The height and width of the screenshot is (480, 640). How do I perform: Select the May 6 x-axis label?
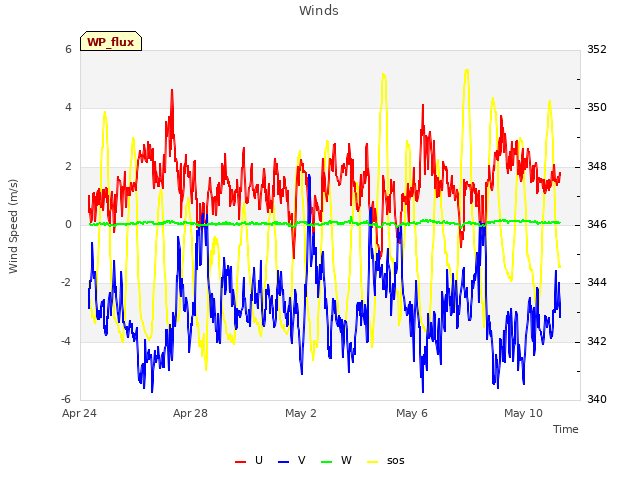pyautogui.click(x=412, y=413)
